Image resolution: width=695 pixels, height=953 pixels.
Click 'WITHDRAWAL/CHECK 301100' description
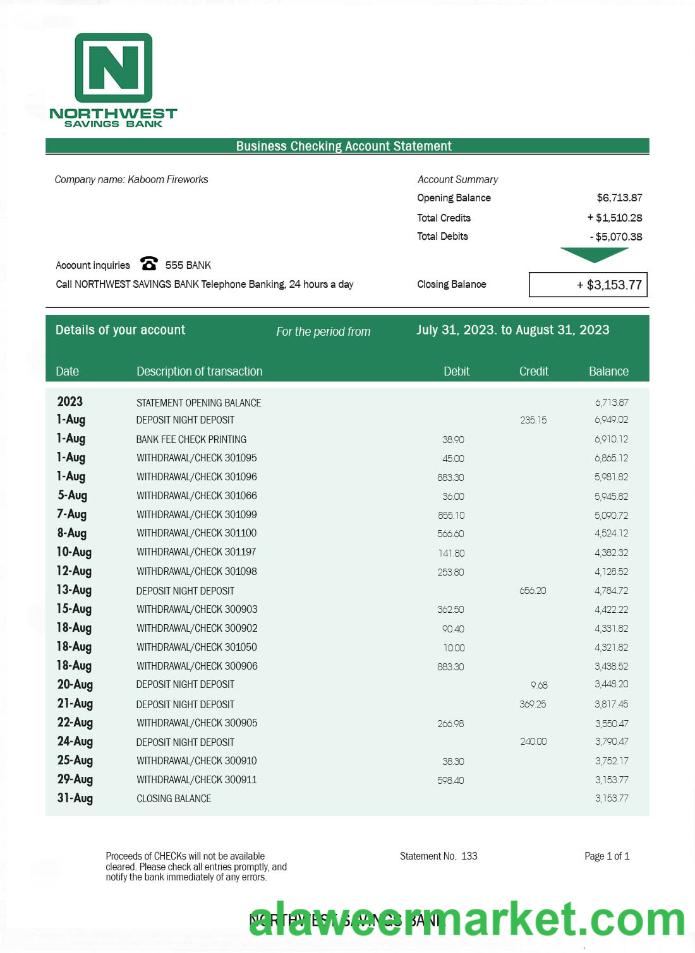(x=197, y=533)
